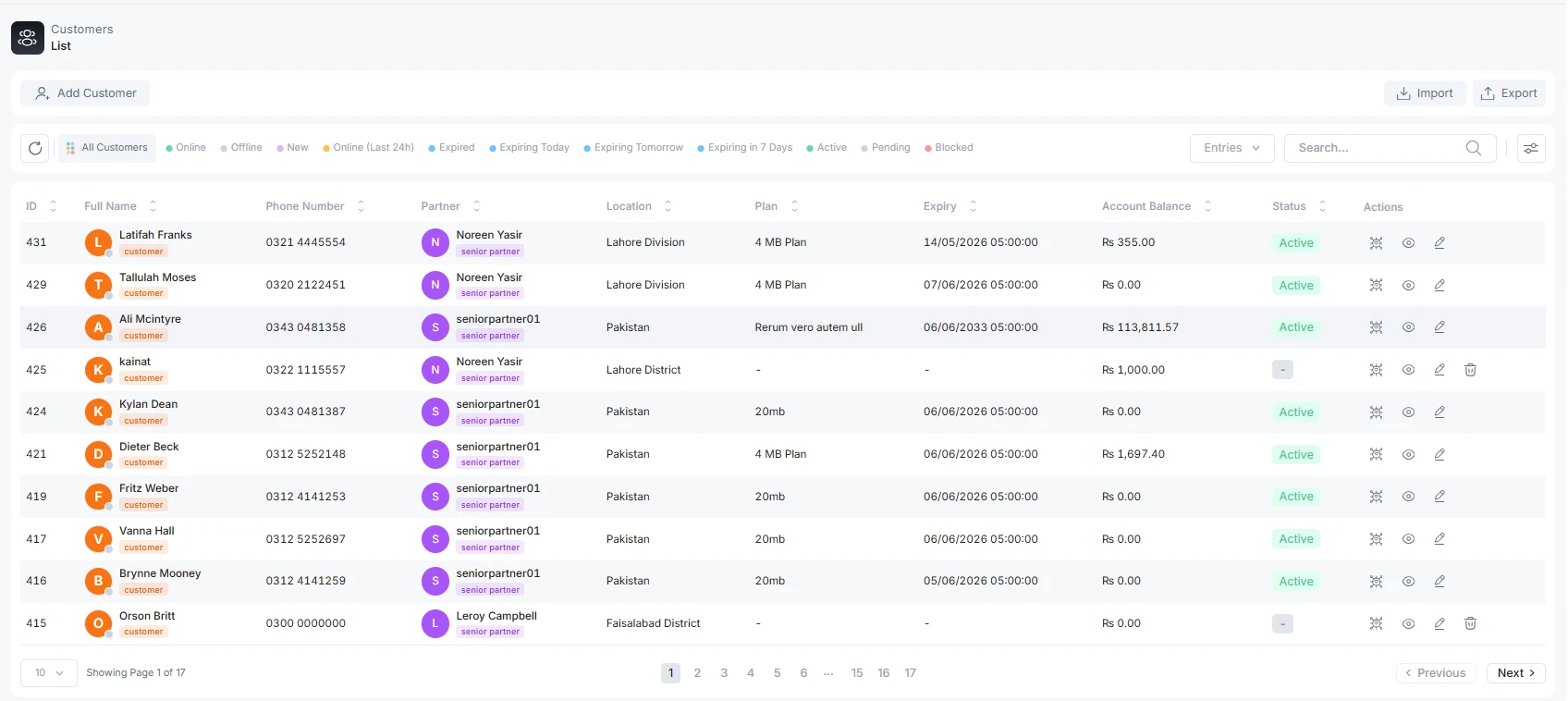This screenshot has width=1568, height=701.
Task: Open network action icon for Dieter Beck
Action: click(1376, 455)
